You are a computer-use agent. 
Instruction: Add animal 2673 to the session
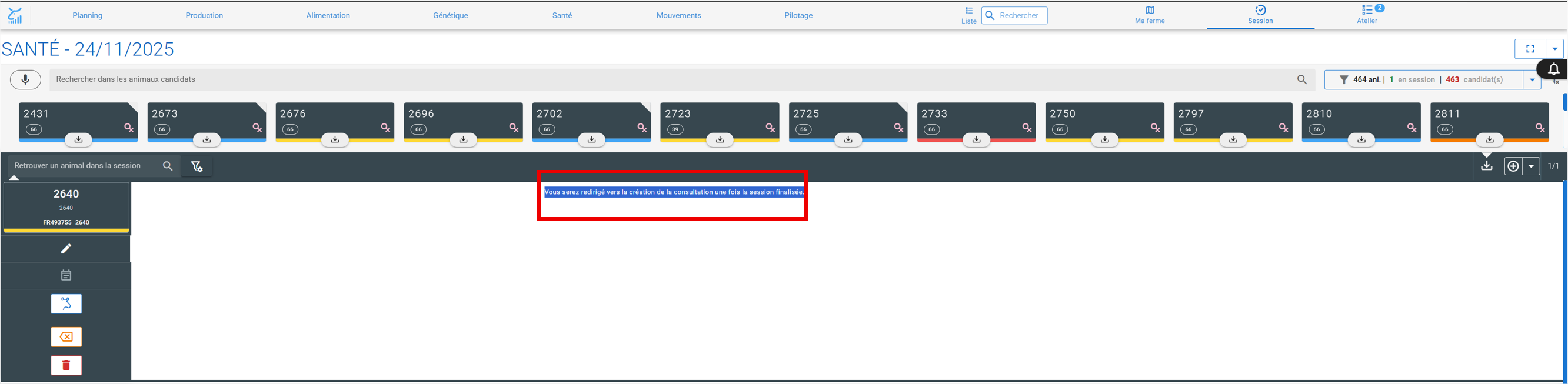[x=207, y=140]
